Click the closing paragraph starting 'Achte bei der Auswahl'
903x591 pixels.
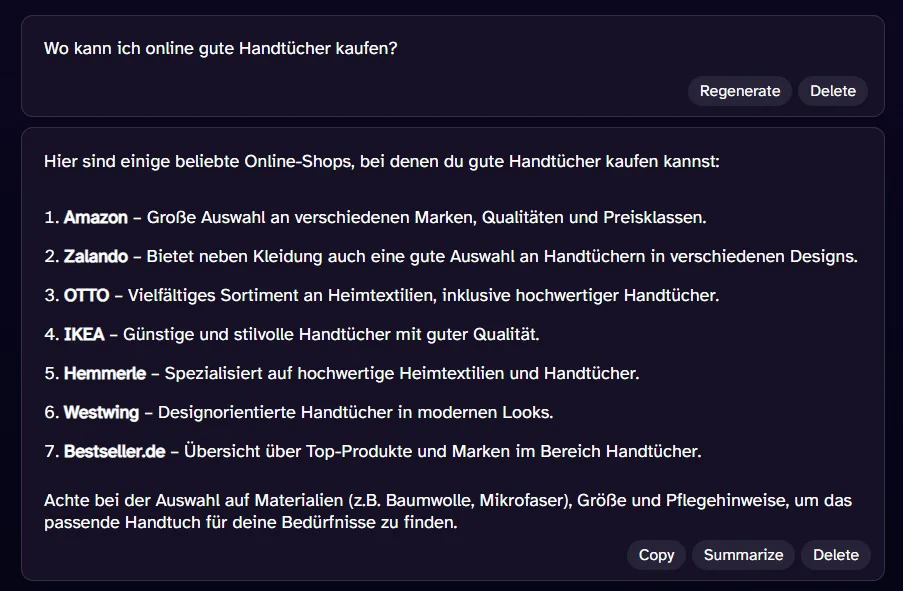pyautogui.click(x=448, y=511)
